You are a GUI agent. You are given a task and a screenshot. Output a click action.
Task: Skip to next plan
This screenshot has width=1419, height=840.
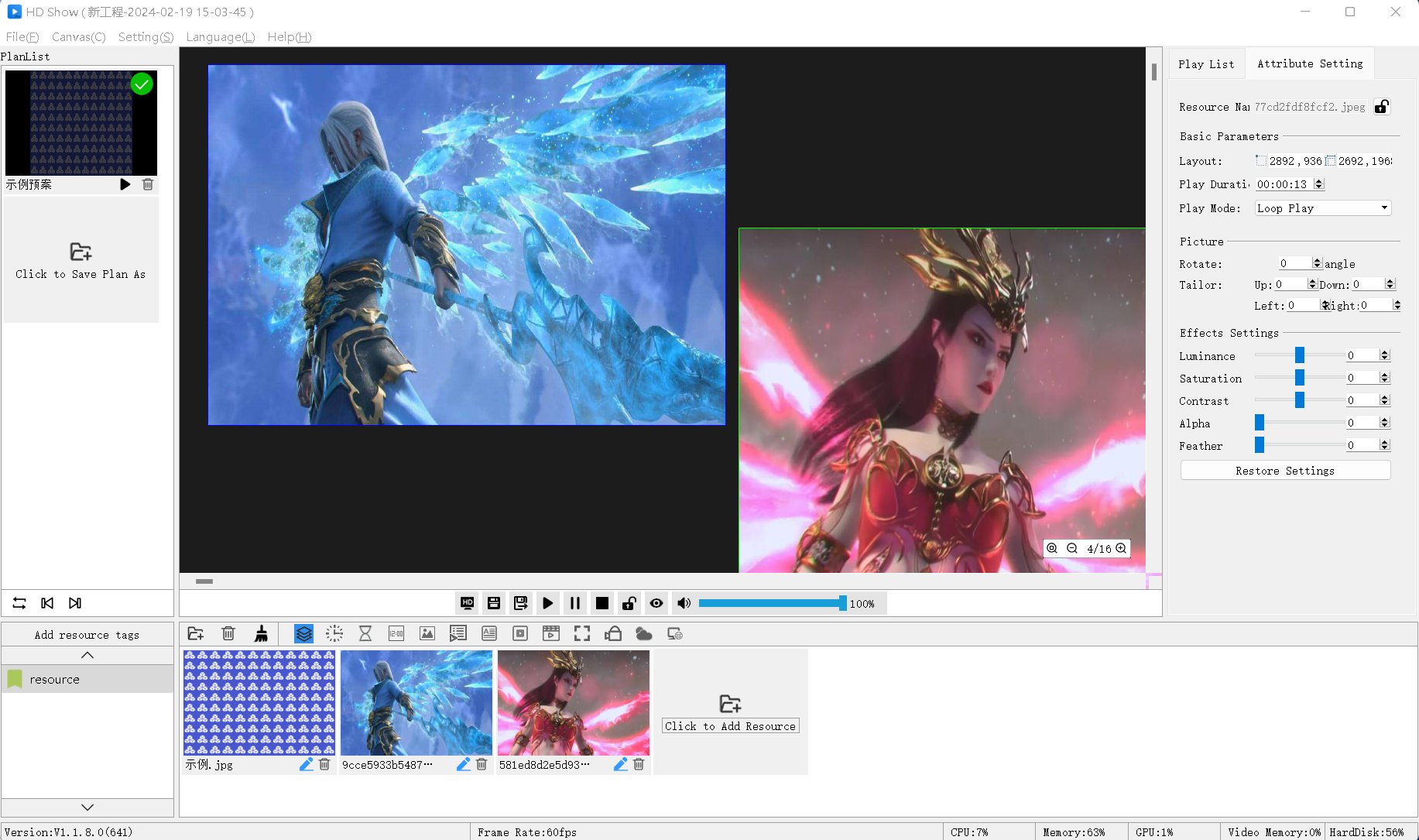click(75, 603)
